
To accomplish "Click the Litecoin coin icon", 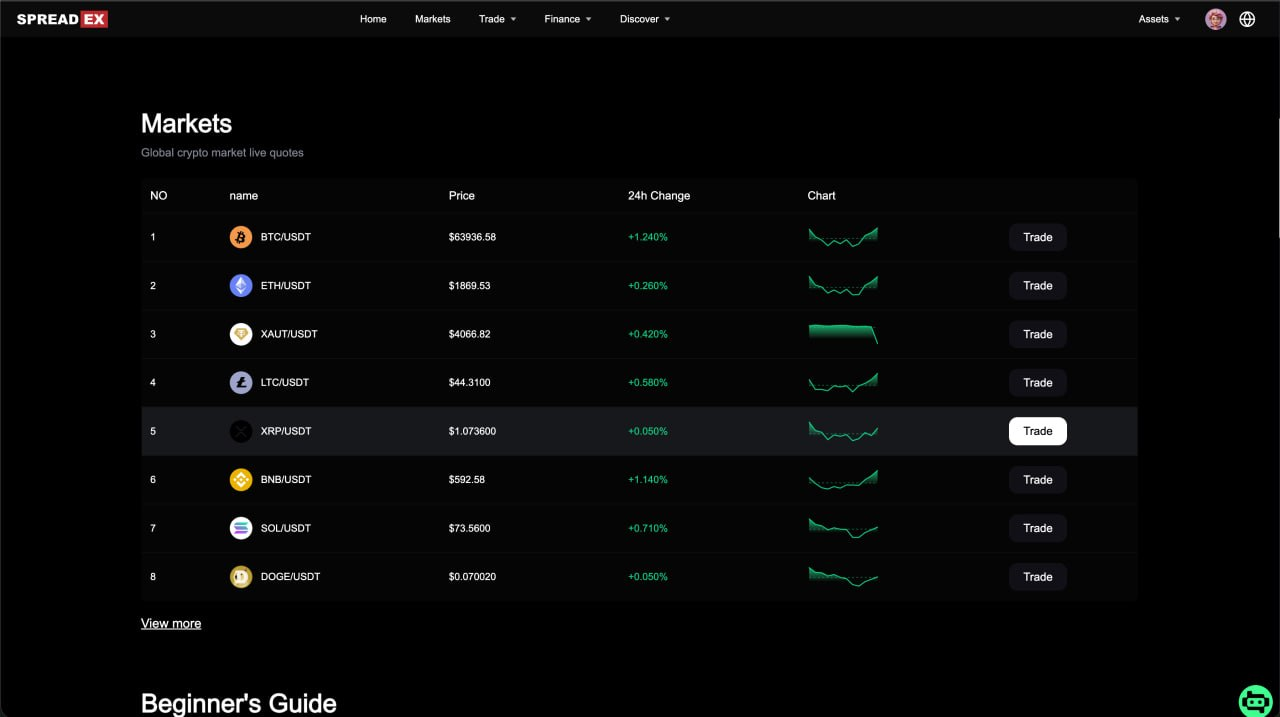I will pos(241,383).
